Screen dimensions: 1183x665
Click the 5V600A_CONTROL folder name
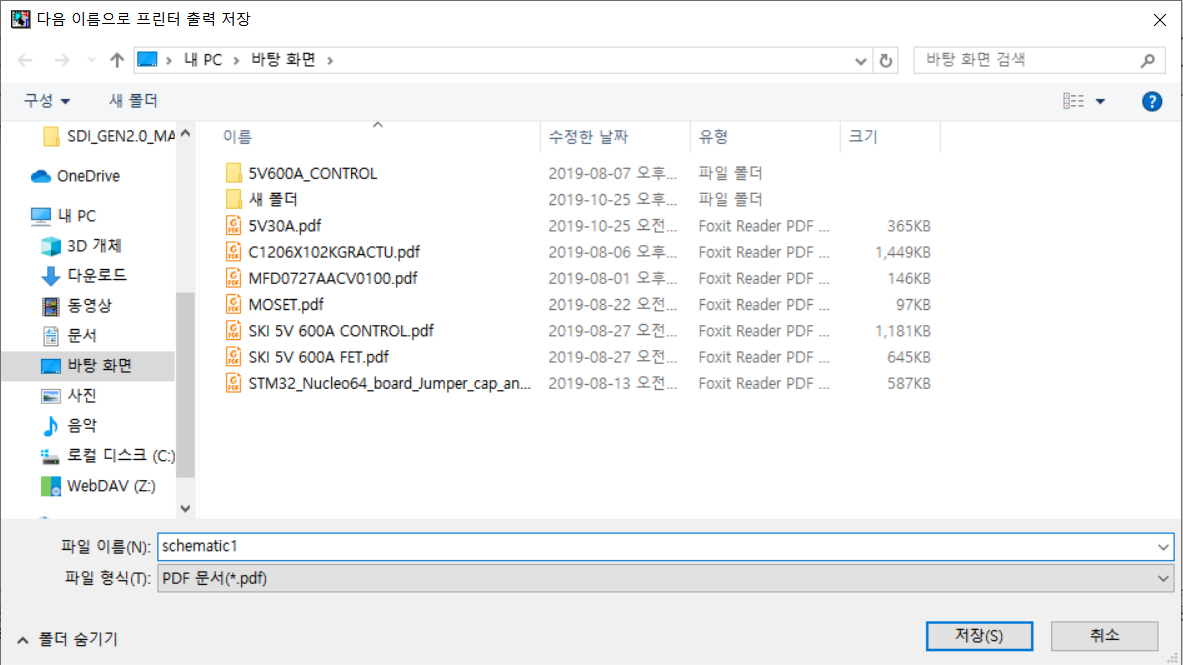tap(312, 174)
